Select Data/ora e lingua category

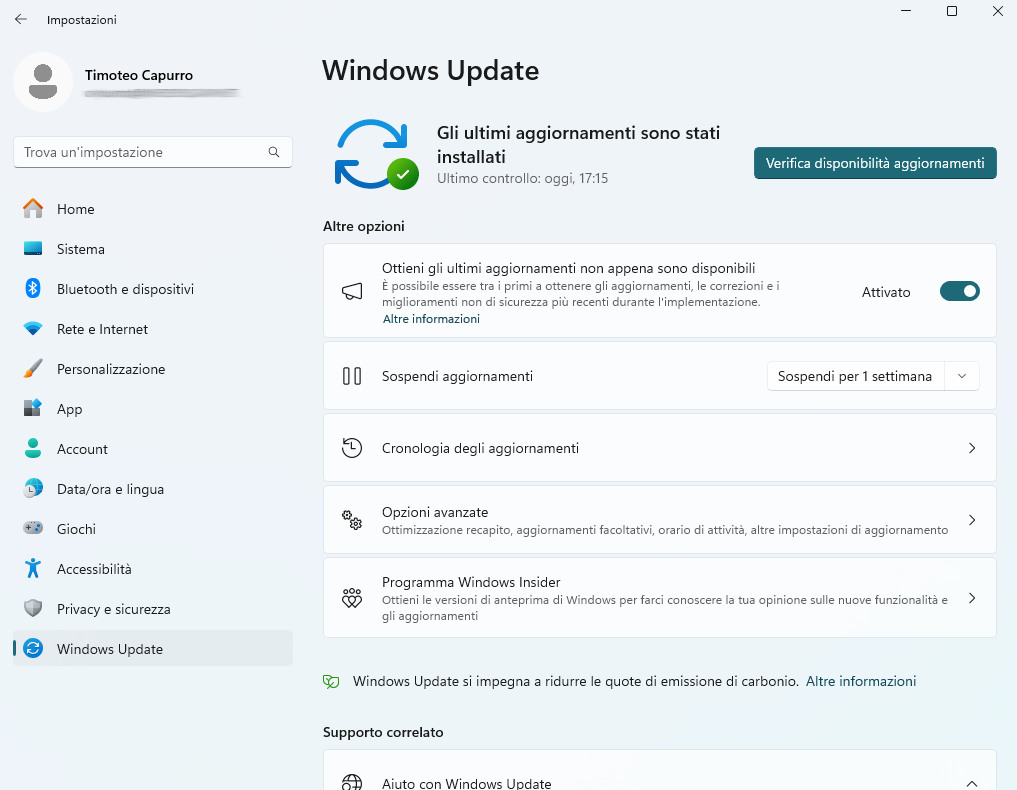point(153,489)
